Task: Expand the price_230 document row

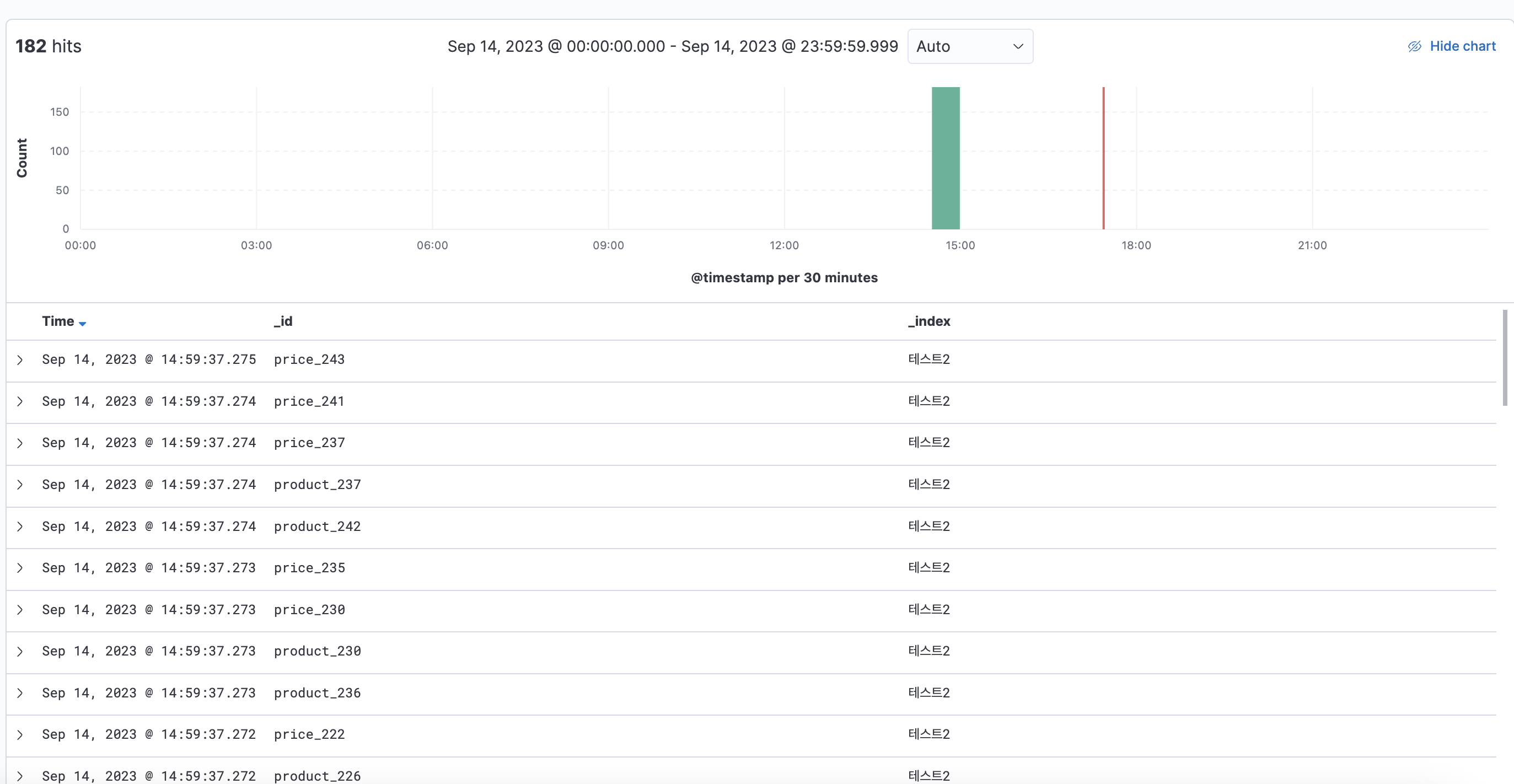Action: [x=20, y=610]
